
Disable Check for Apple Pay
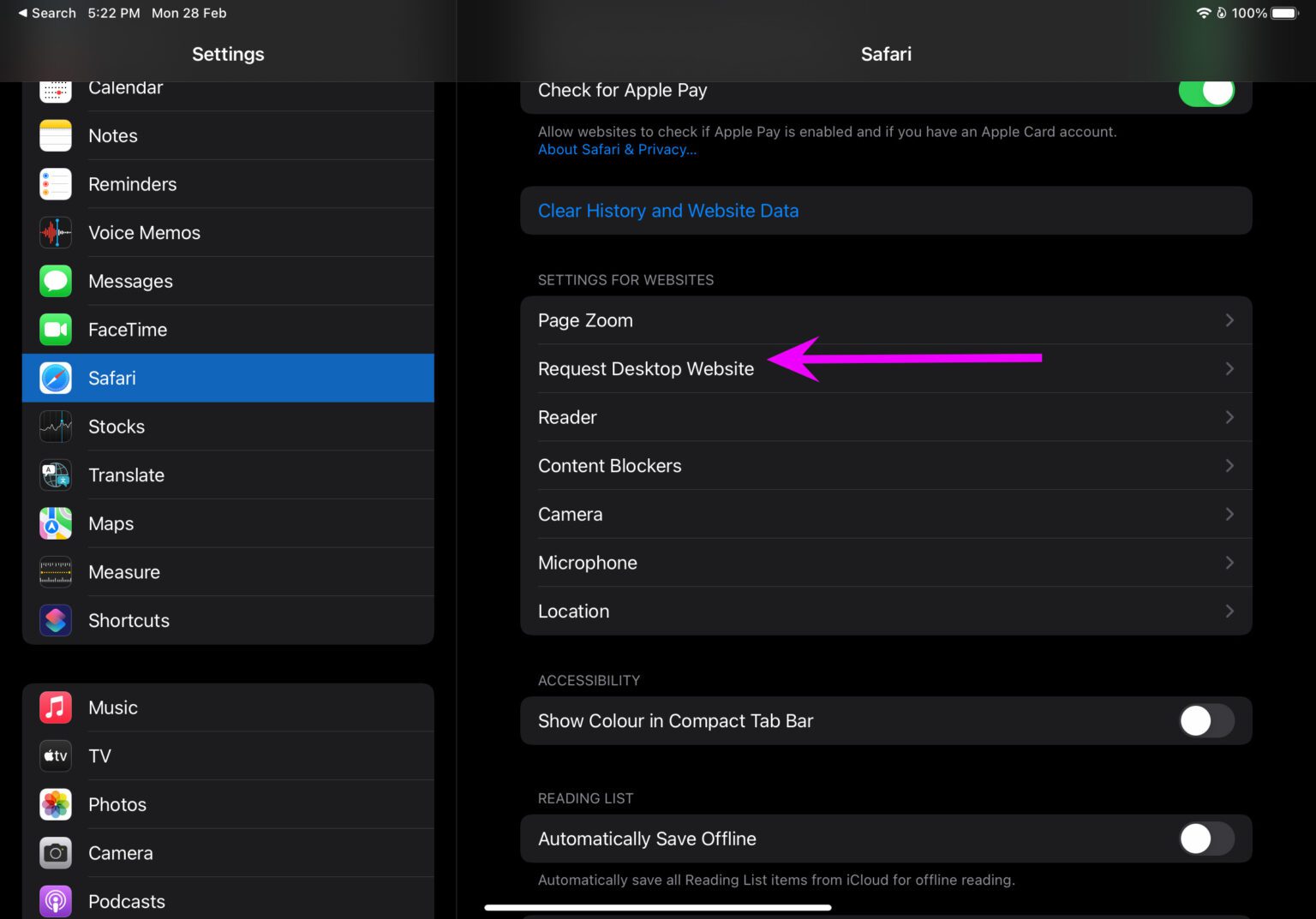(x=1206, y=90)
